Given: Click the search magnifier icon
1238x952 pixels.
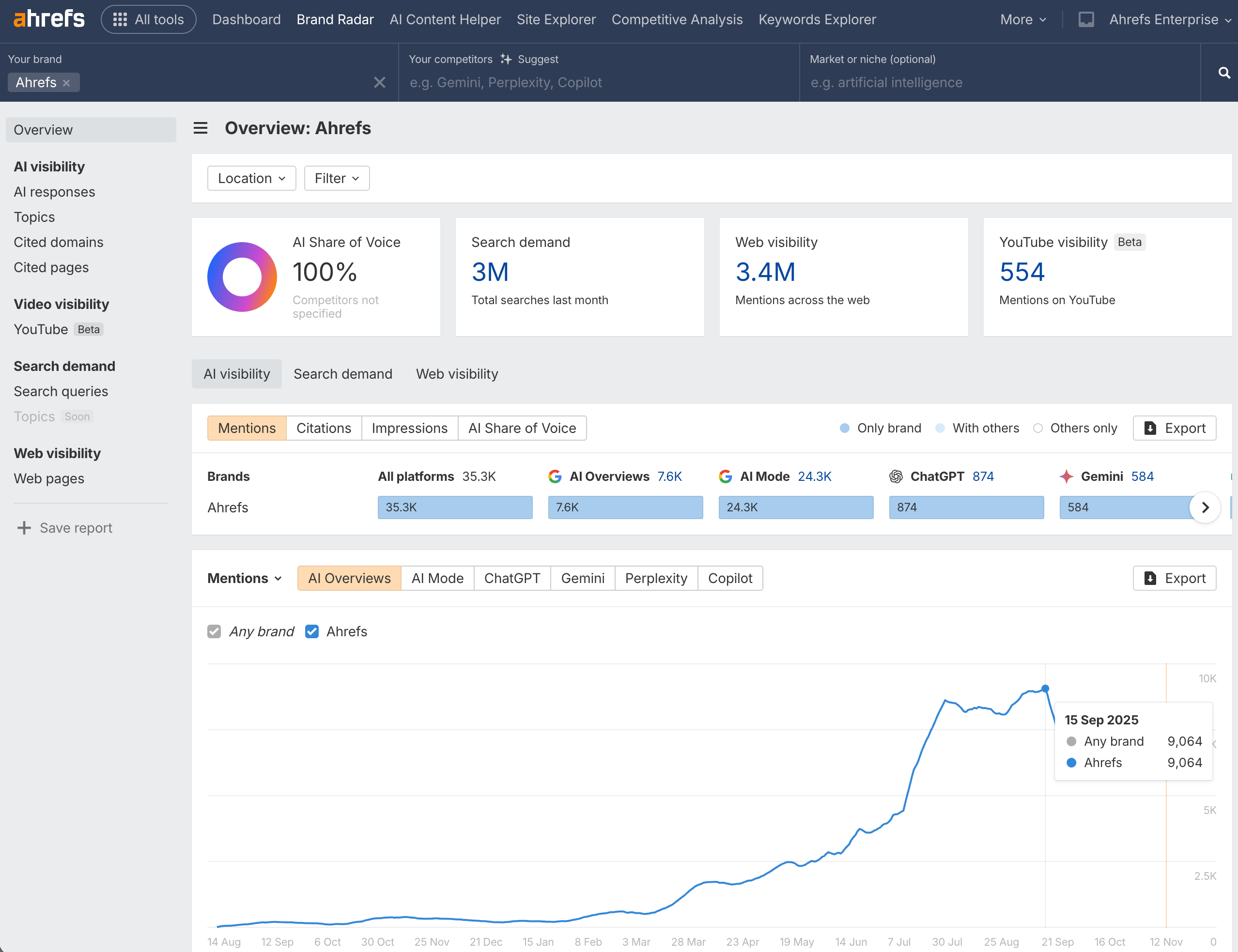Looking at the screenshot, I should [x=1224, y=73].
